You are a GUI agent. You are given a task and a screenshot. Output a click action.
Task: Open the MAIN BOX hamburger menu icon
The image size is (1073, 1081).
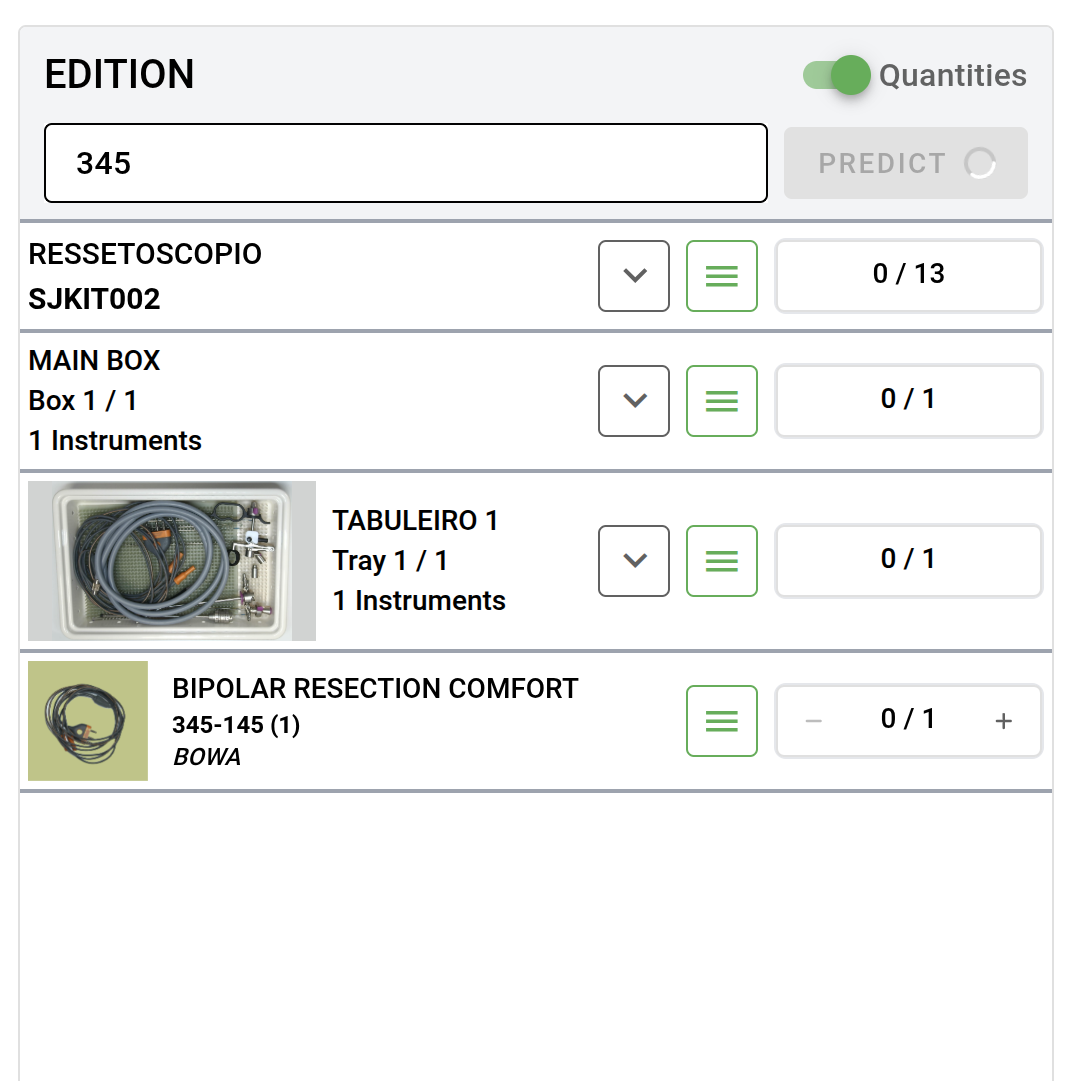[x=722, y=401]
